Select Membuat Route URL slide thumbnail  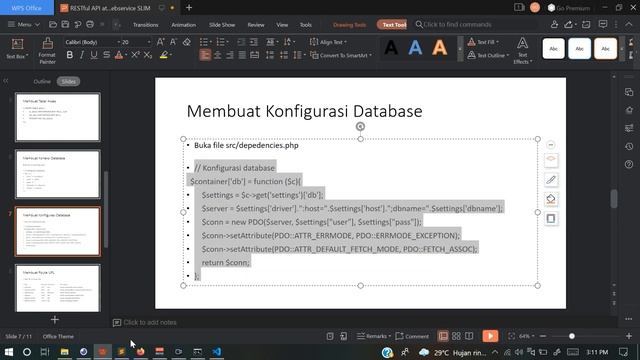point(58,288)
